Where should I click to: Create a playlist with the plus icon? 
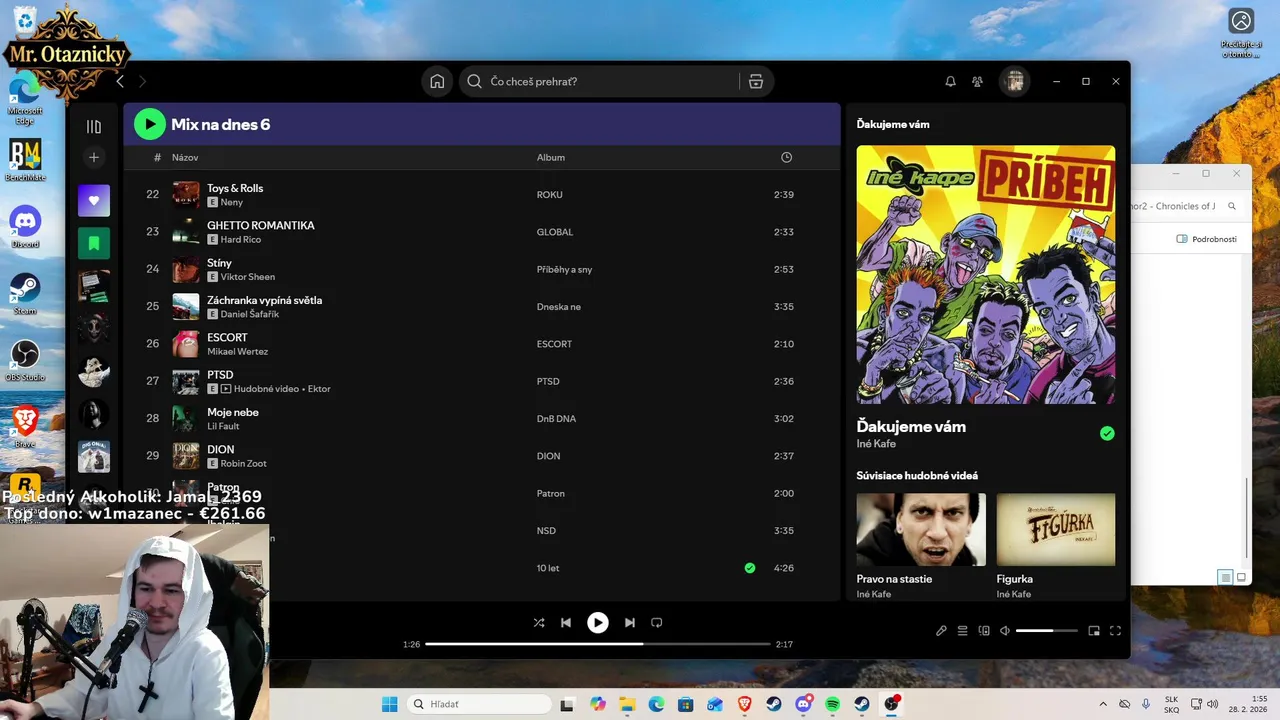pyautogui.click(x=94, y=157)
